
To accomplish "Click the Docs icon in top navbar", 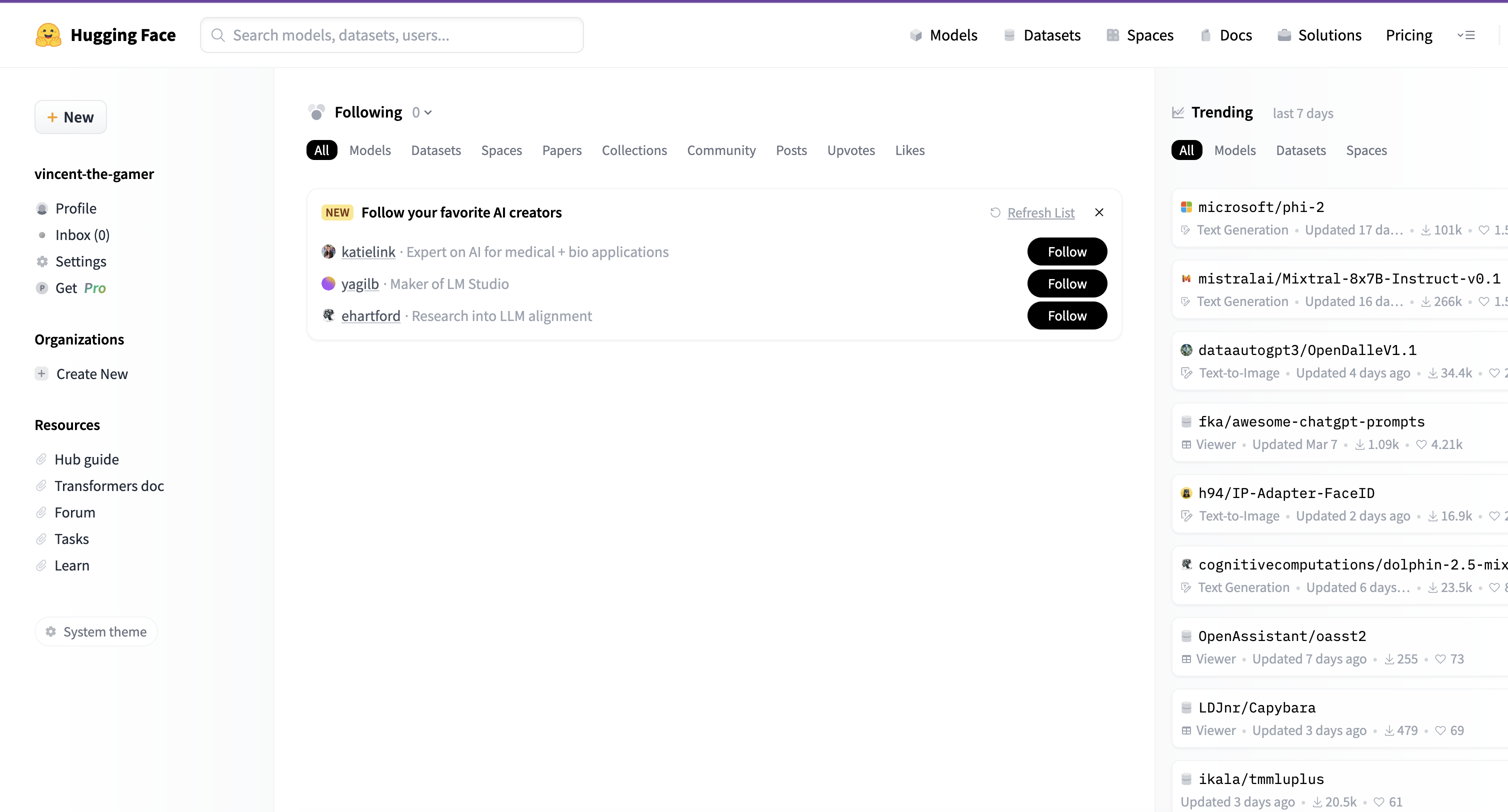I will [x=1205, y=35].
